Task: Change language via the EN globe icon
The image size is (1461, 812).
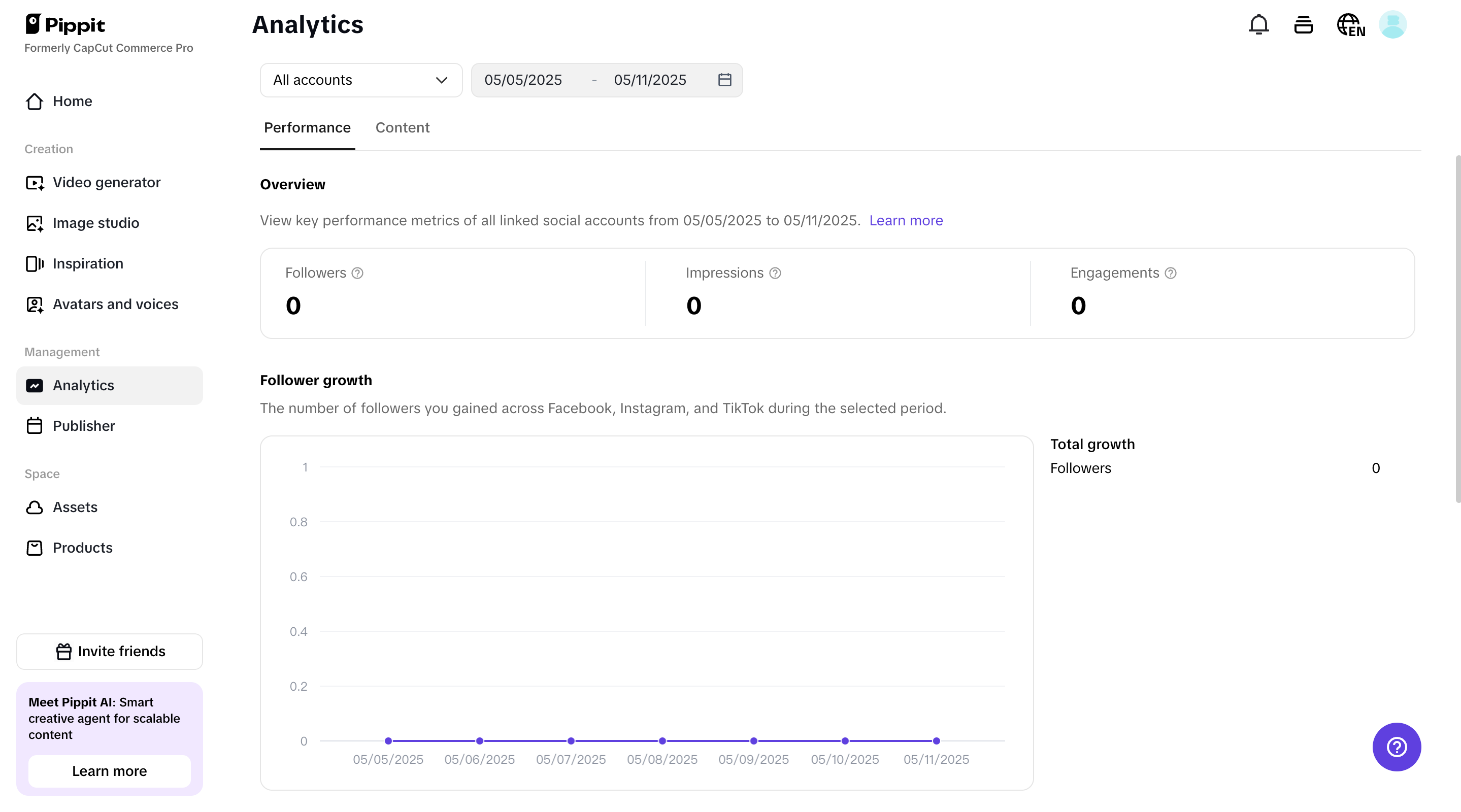Action: 1350,25
